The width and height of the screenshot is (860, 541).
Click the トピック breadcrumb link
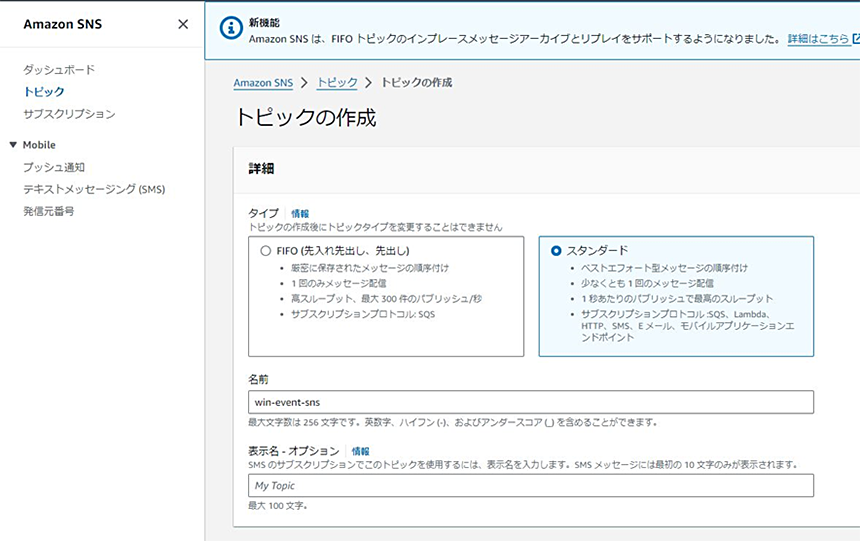(x=337, y=83)
